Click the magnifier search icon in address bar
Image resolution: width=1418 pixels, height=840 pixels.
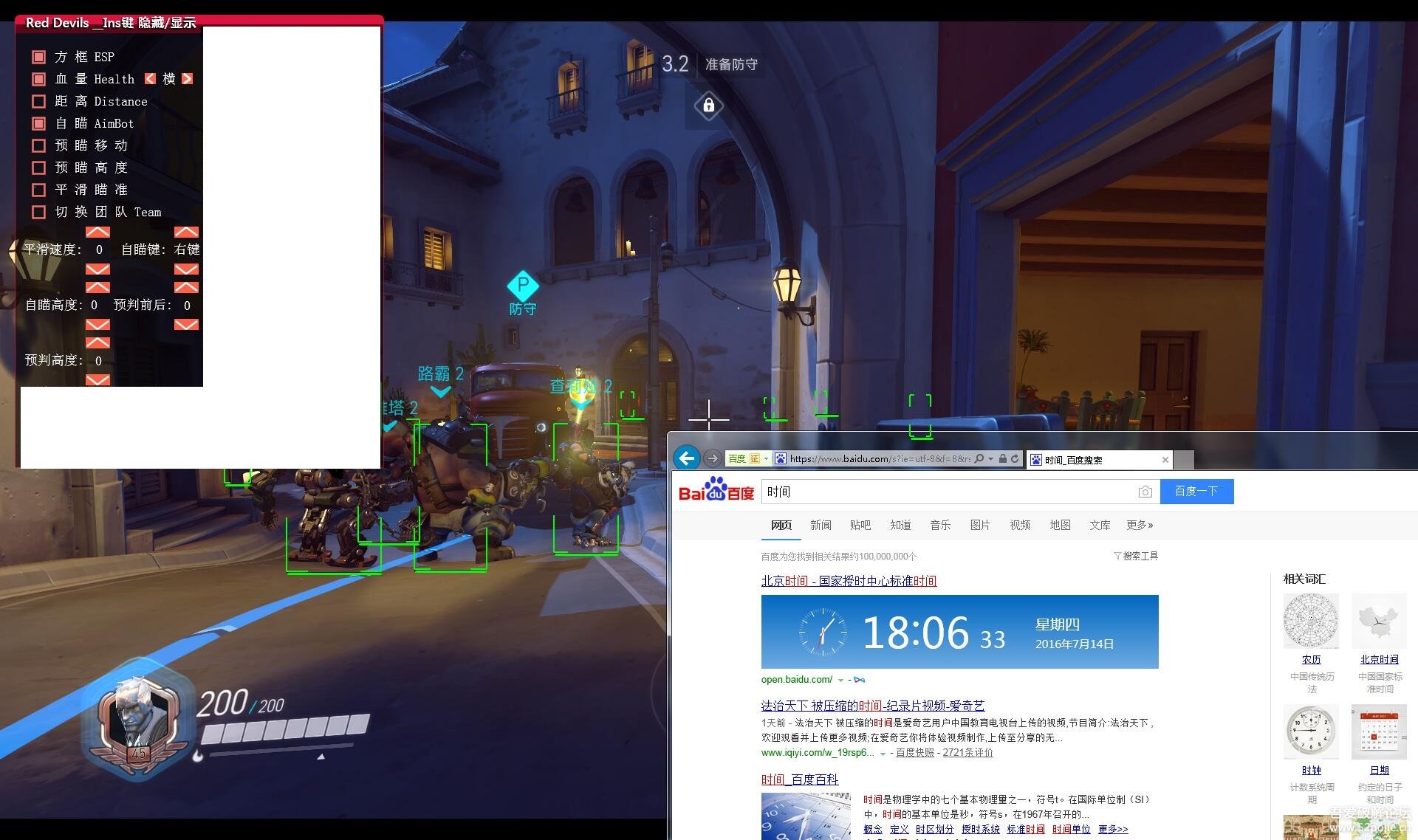click(979, 458)
